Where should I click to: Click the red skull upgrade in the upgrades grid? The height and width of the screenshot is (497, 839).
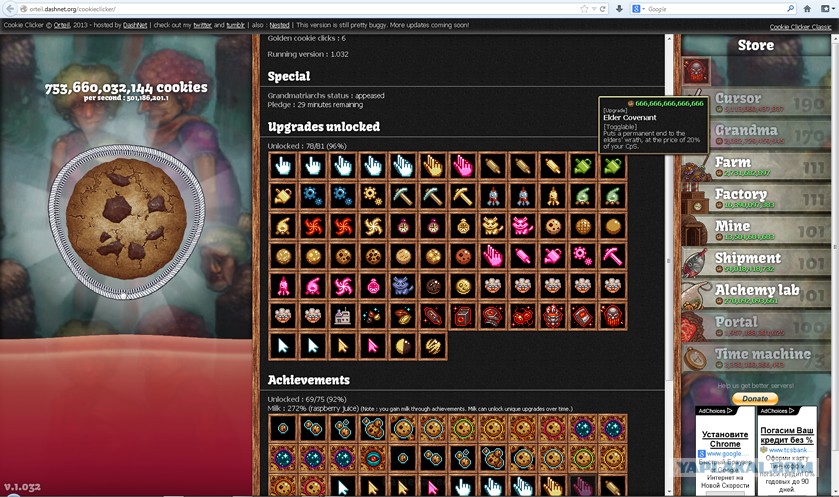pos(613,316)
